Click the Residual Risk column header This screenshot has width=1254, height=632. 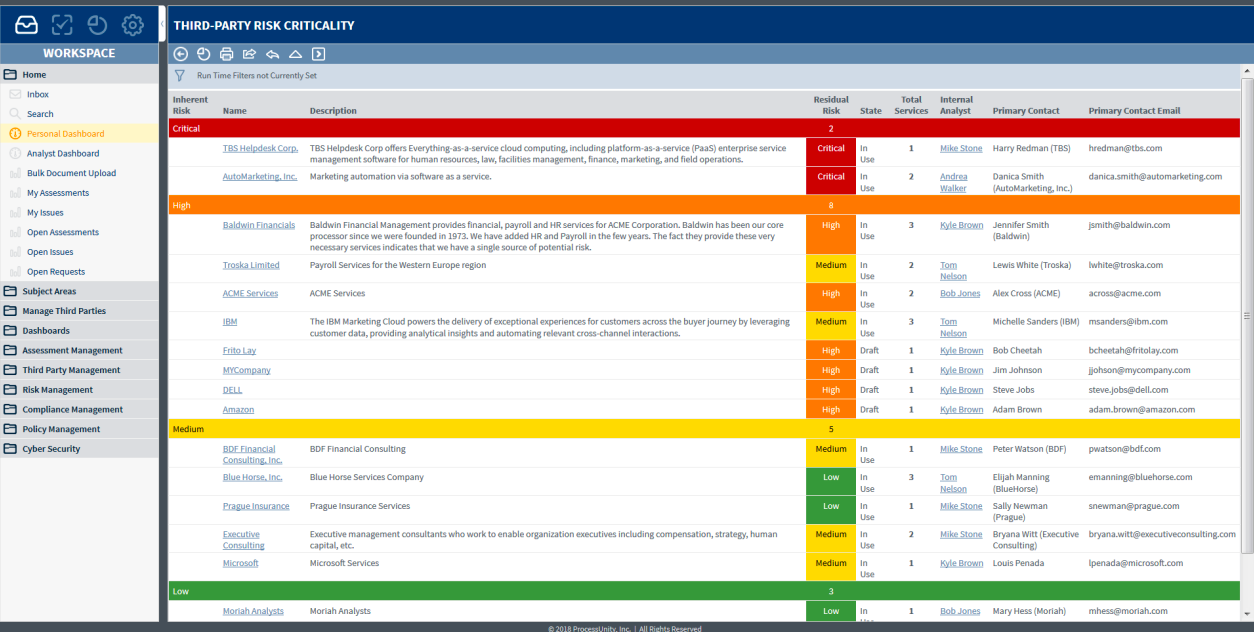tap(830, 105)
